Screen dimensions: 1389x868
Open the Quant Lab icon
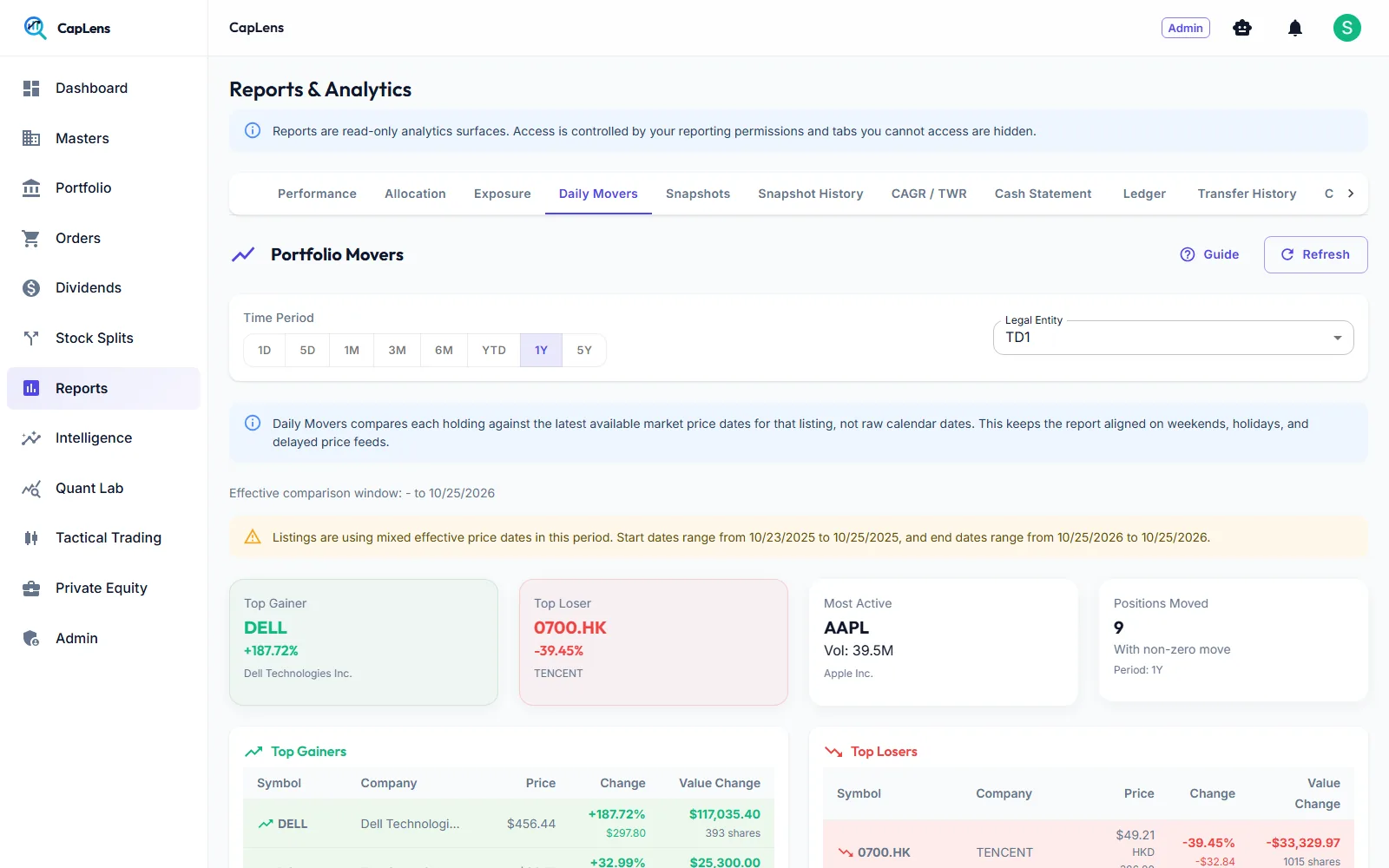tap(31, 488)
